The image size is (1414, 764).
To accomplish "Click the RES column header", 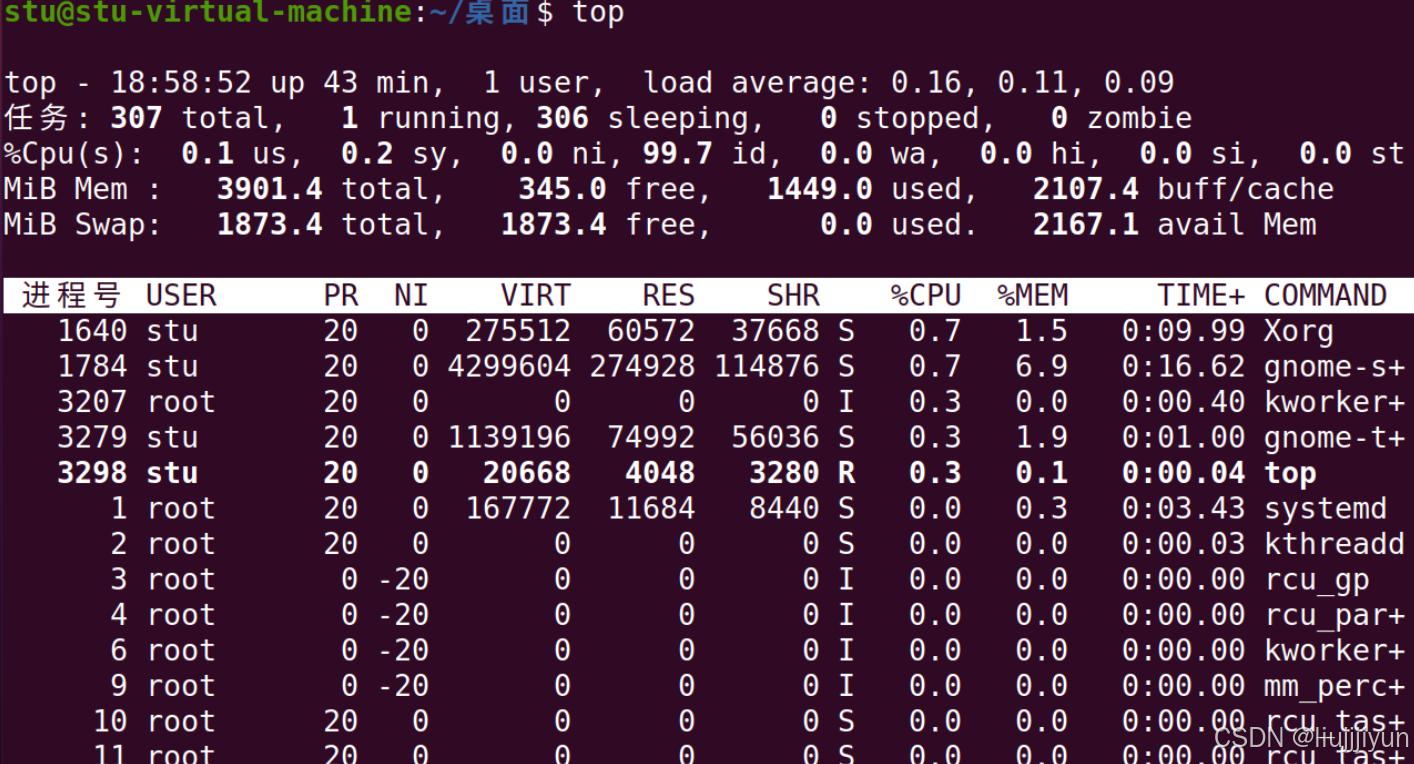I will 668,294.
